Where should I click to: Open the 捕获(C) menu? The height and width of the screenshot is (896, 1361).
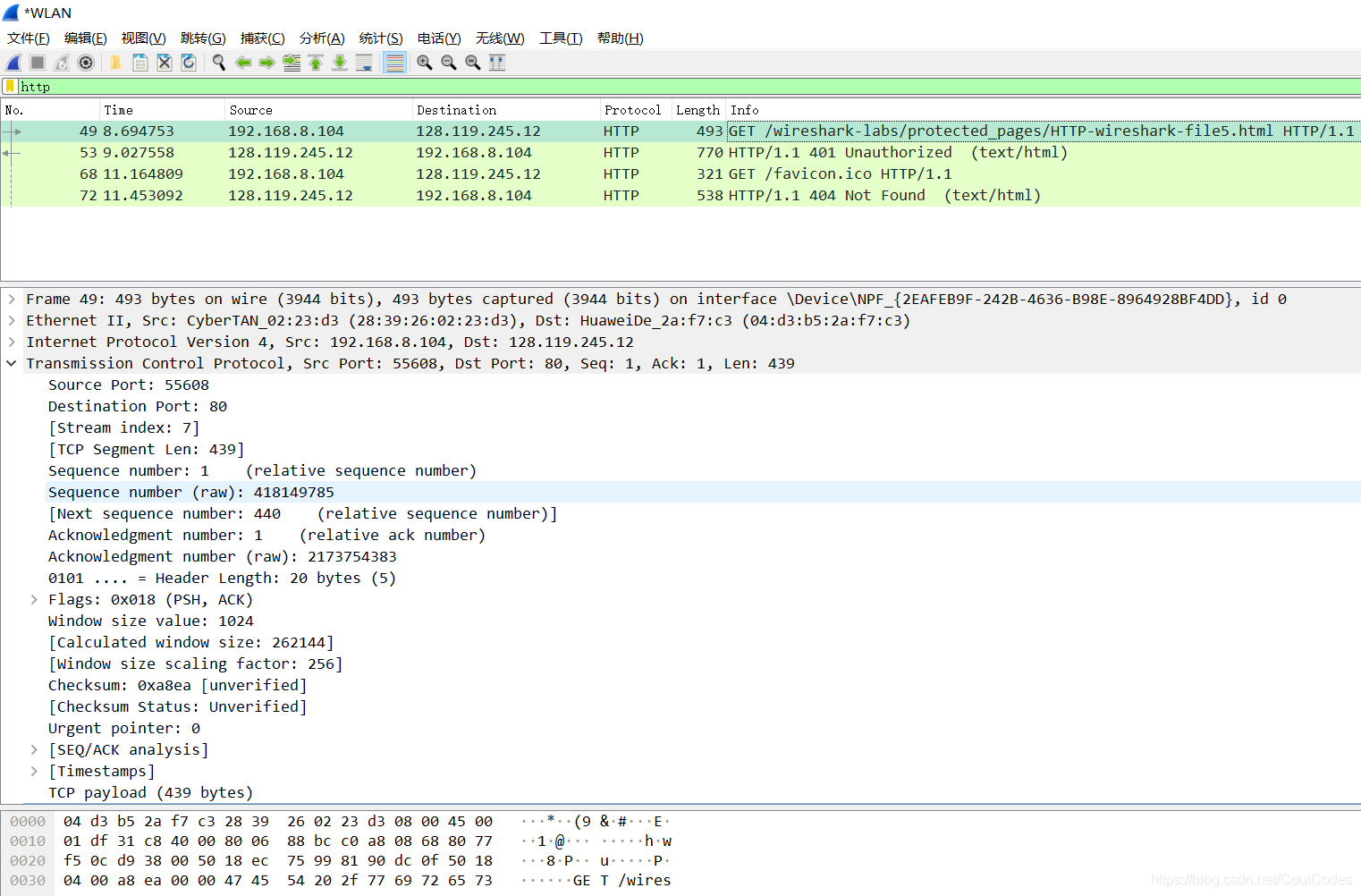(x=263, y=38)
